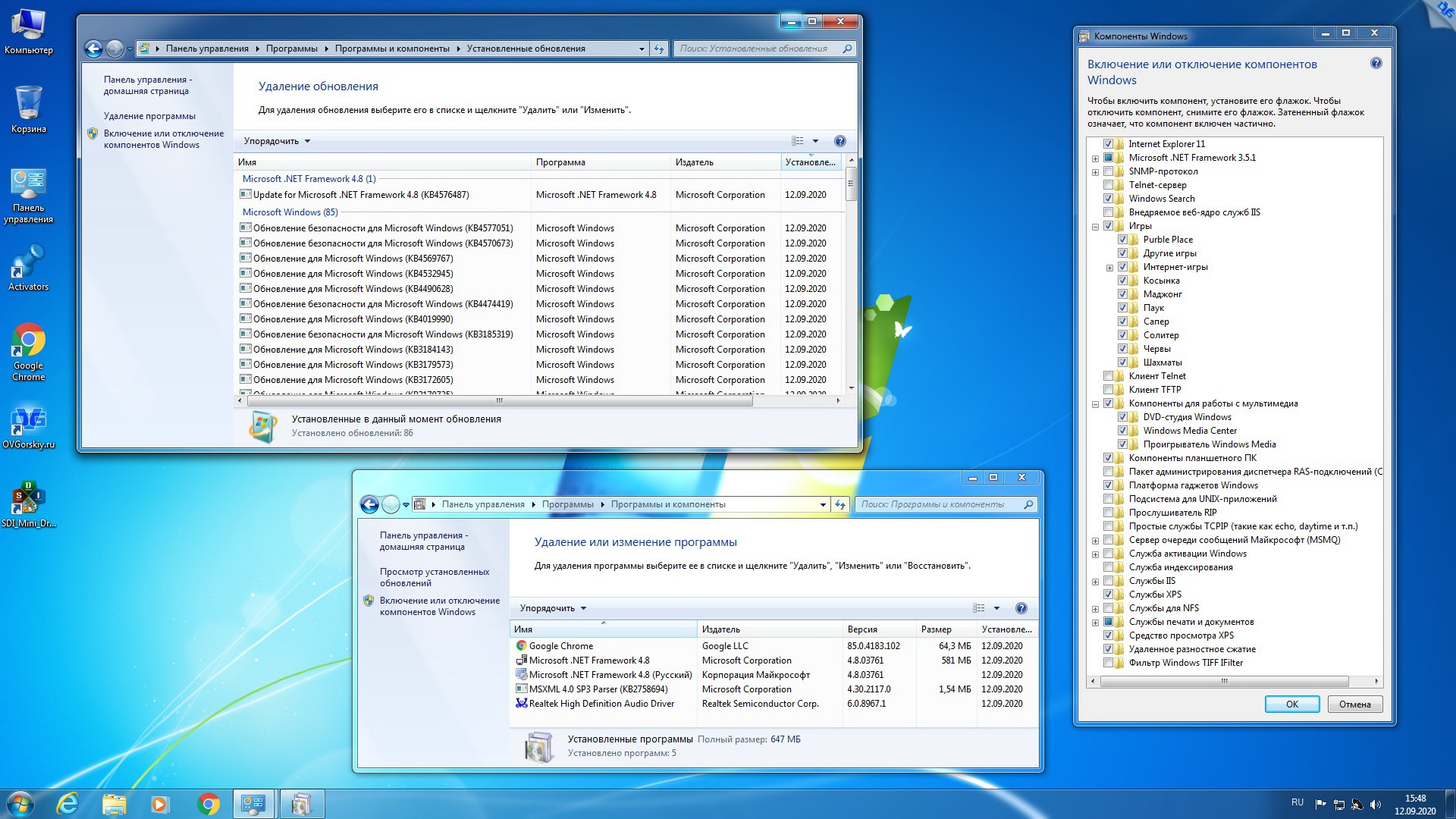Click OK in Компоненты Windows dialog
Image resolution: width=1456 pixels, height=819 pixels.
click(x=1292, y=704)
